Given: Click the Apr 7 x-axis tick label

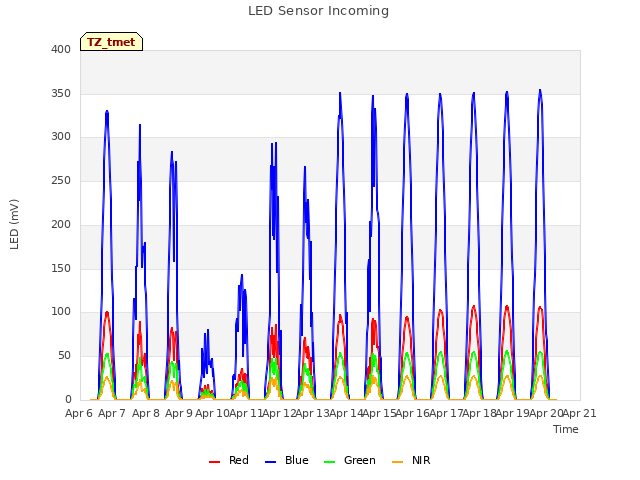Looking at the screenshot, I should point(112,413).
